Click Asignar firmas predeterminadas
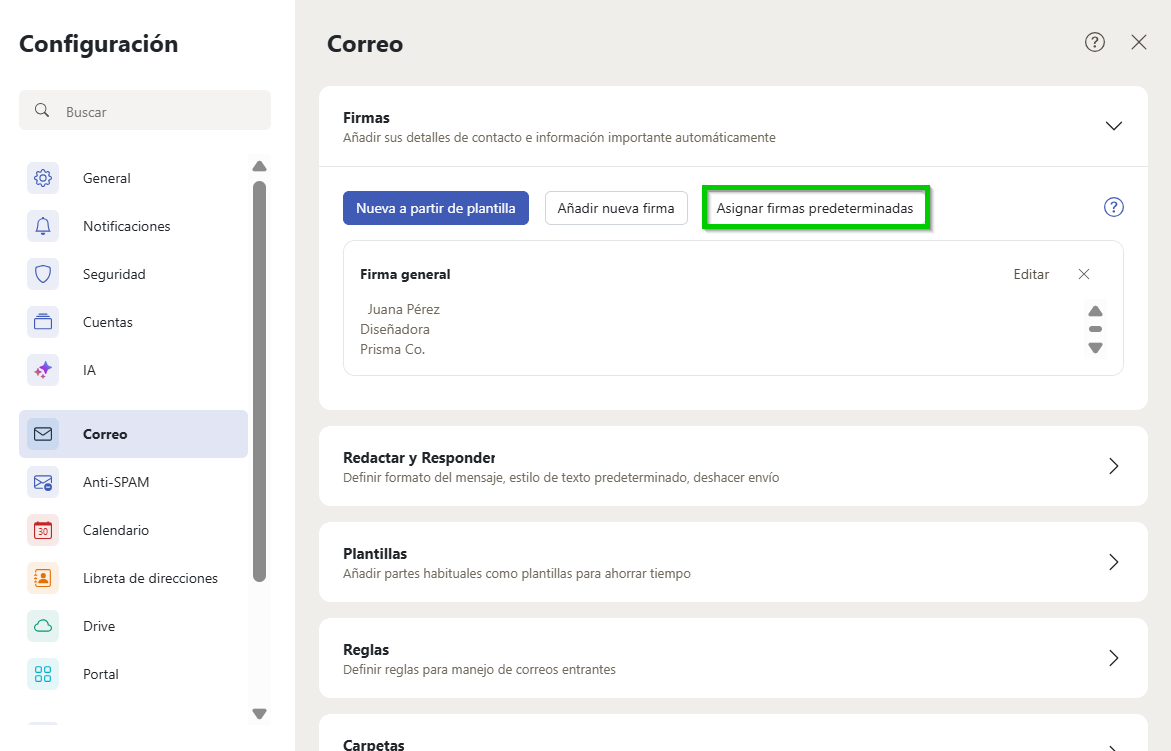 point(815,207)
